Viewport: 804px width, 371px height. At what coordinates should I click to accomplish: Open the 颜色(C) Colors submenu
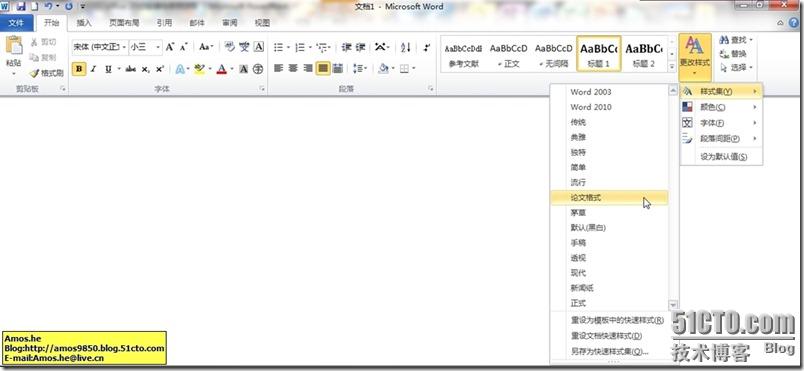[721, 107]
